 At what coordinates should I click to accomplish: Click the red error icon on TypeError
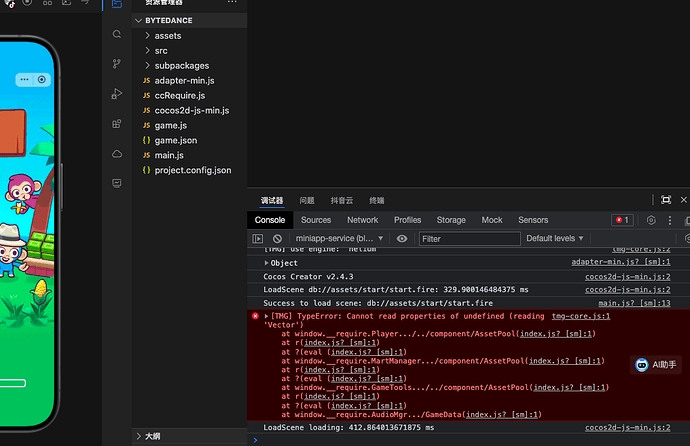[x=255, y=316]
